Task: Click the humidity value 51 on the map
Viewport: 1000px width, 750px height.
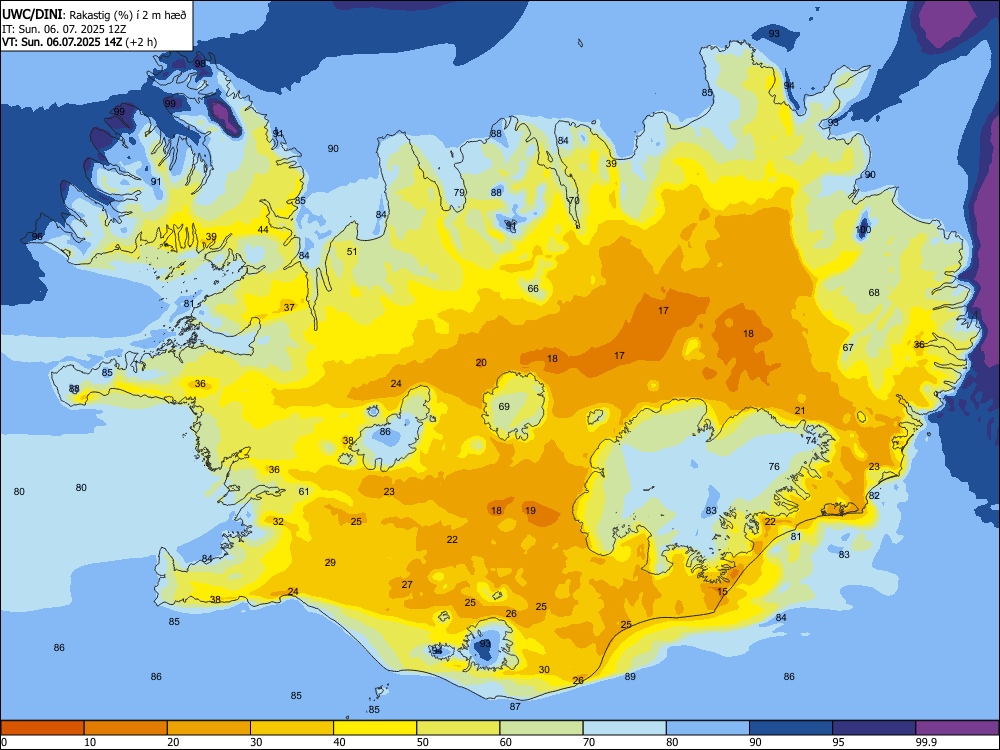Action: tap(352, 251)
